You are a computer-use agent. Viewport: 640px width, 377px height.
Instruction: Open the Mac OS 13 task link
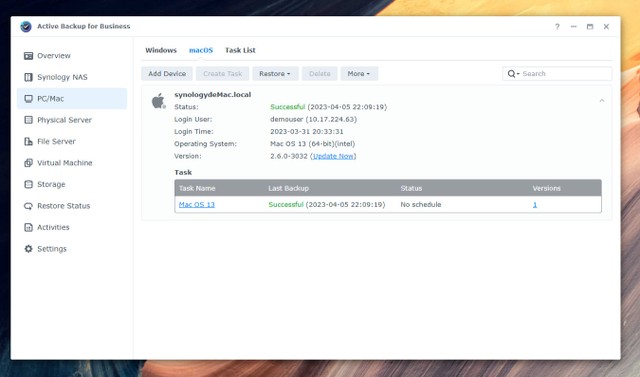[x=197, y=205]
